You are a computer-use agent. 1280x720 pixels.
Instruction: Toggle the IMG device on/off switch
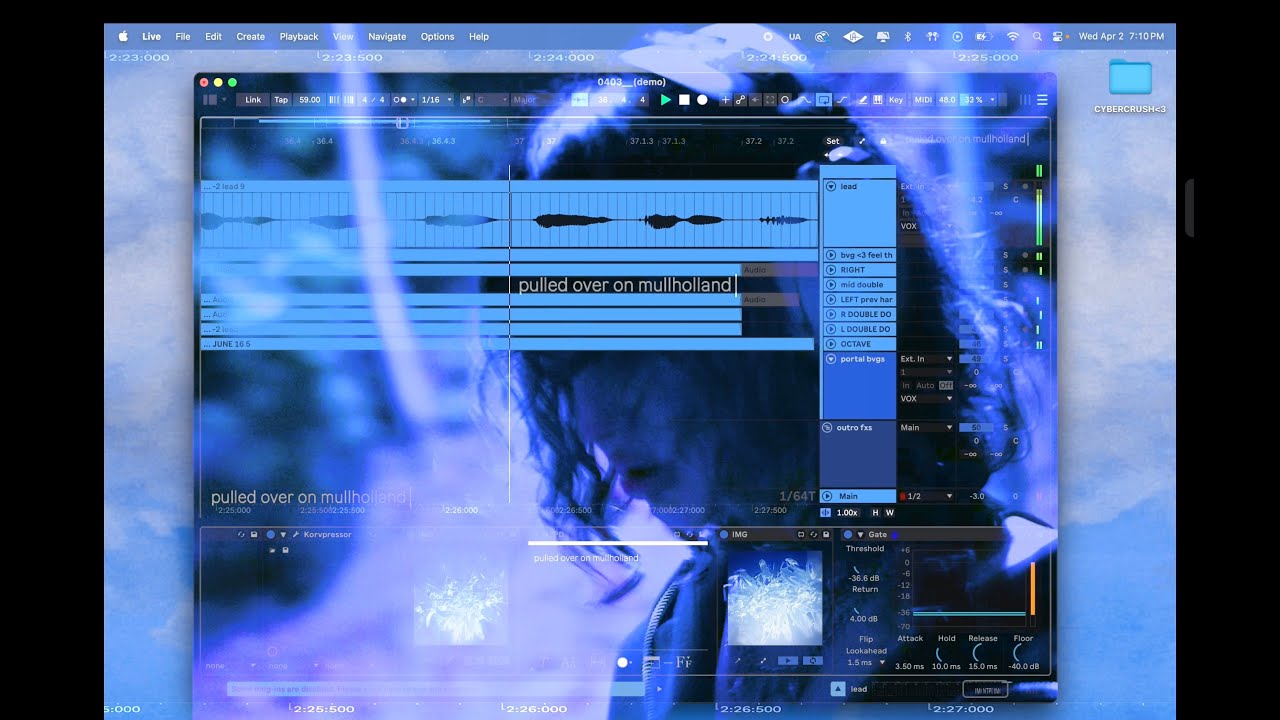(724, 535)
